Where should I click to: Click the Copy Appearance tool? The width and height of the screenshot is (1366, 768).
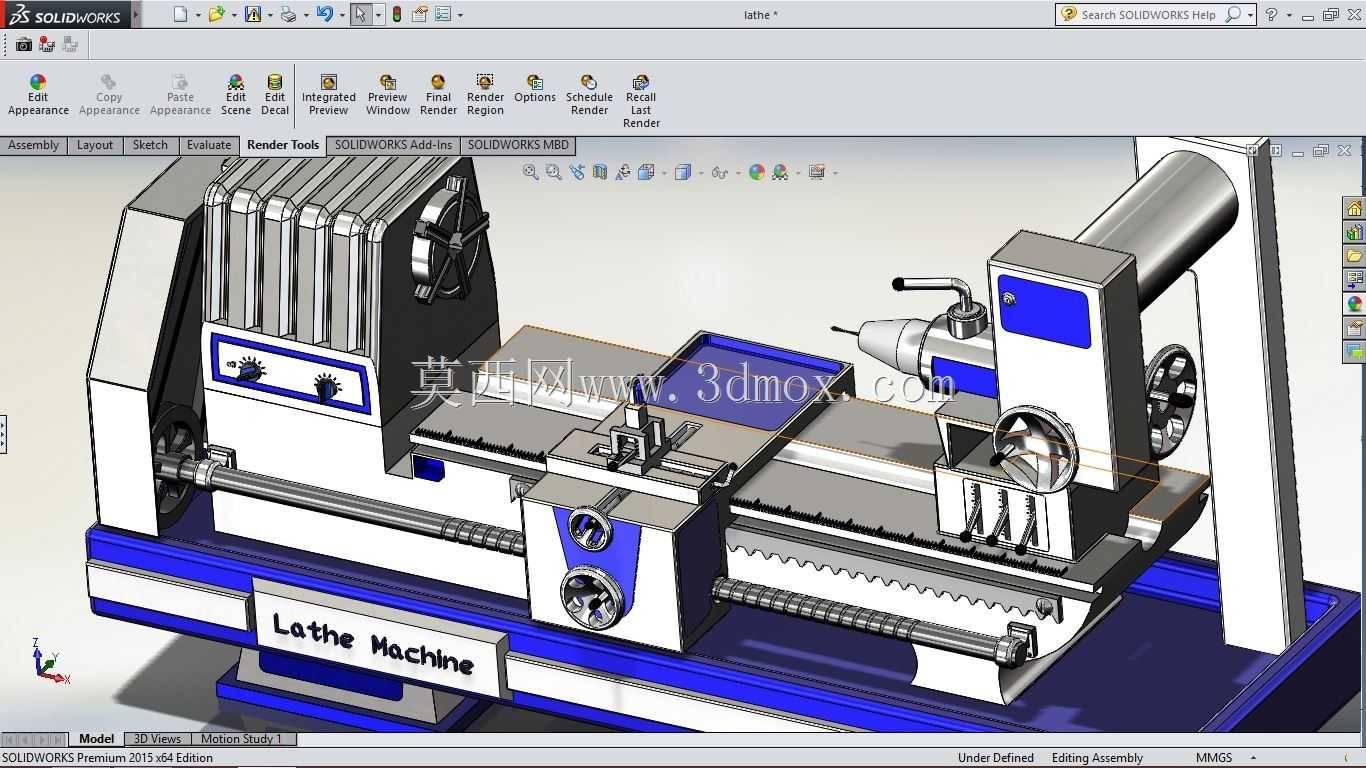tap(109, 96)
